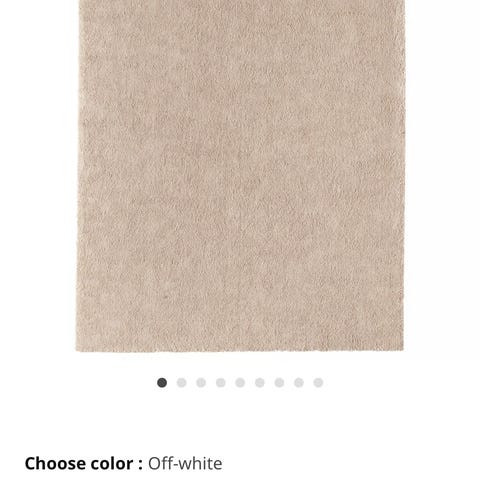Select the sixth carousel dot
The image size is (480, 480).
tap(260, 383)
